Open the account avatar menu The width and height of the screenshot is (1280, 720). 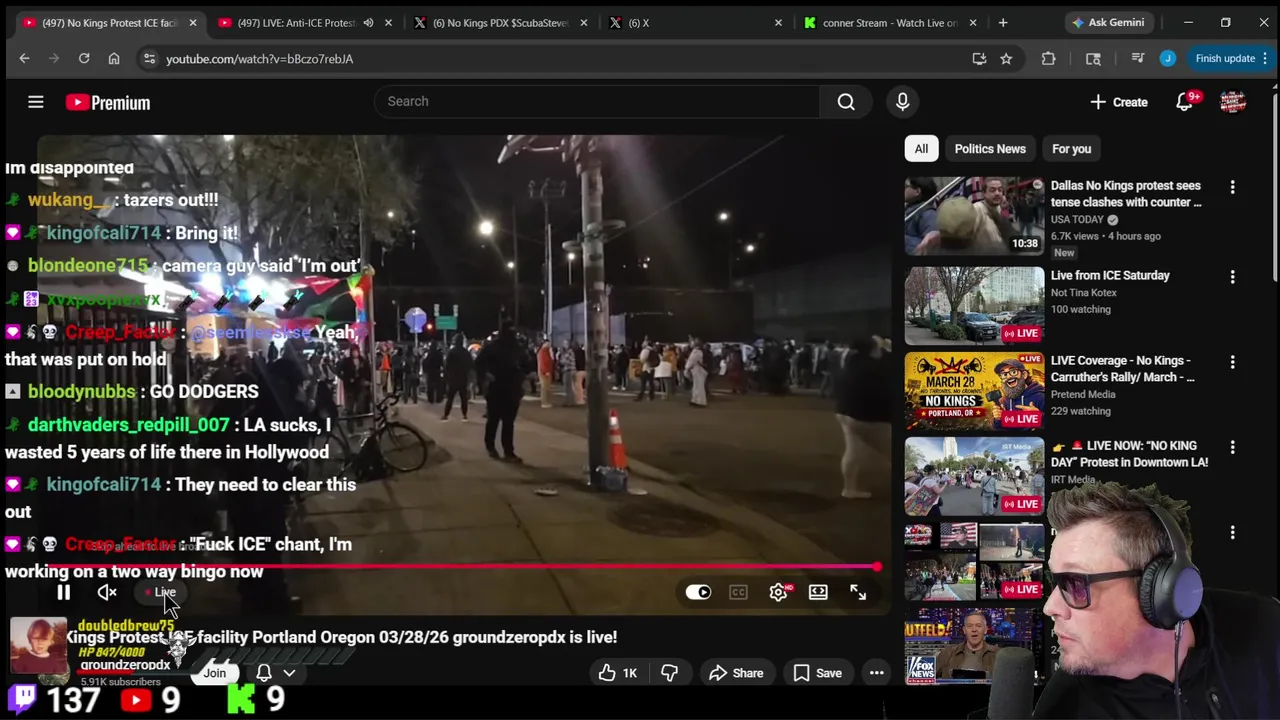1233,102
